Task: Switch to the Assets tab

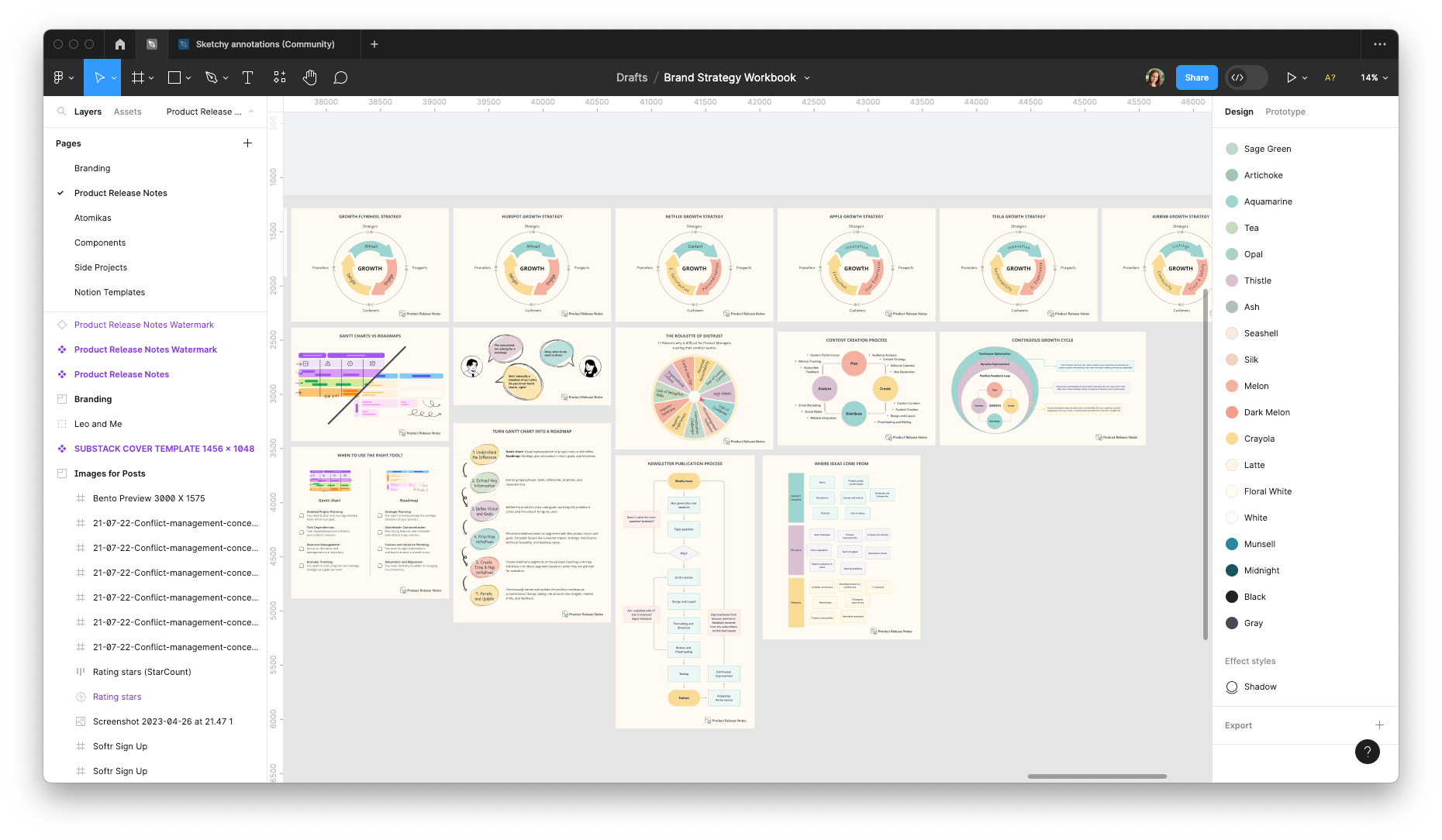Action: click(x=127, y=112)
